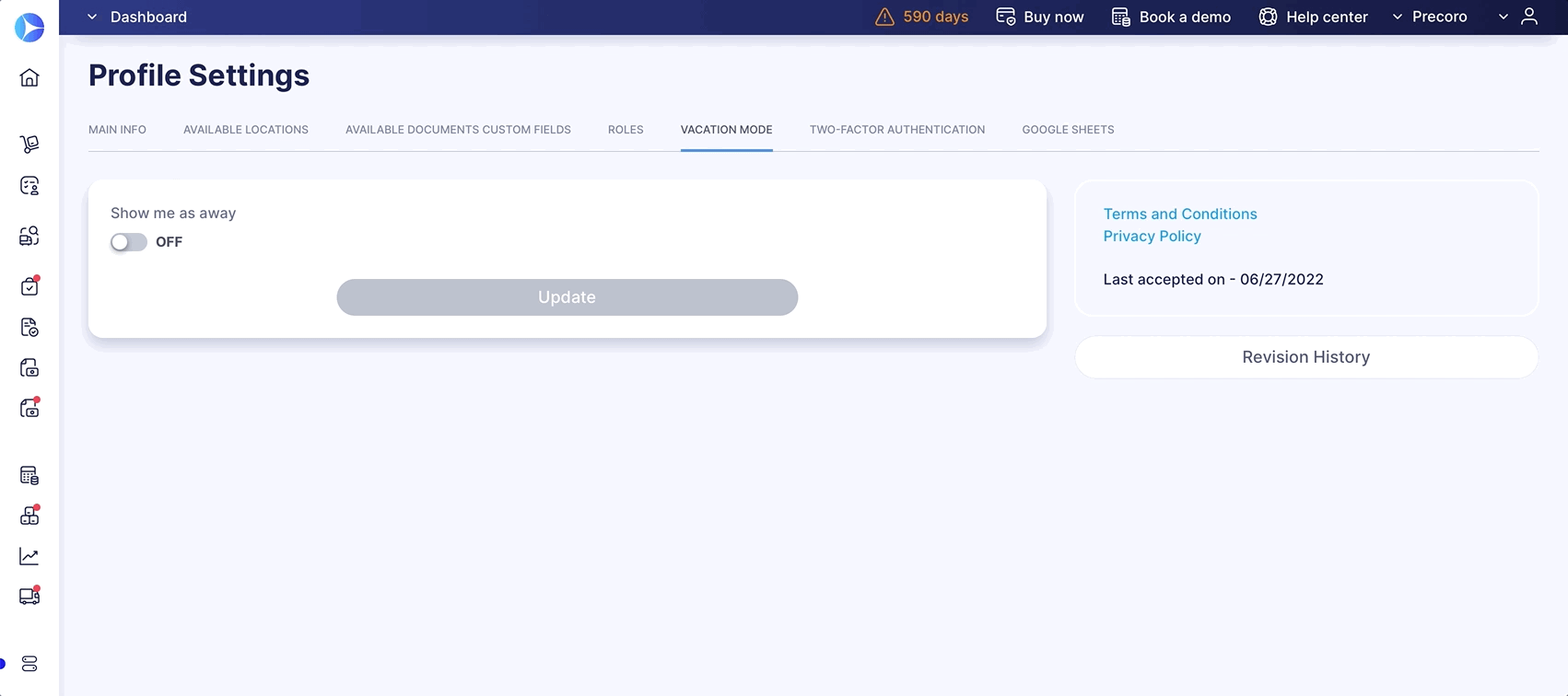1568x696 pixels.
Task: Switch to Two-Factor Authentication tab
Action: (x=896, y=130)
